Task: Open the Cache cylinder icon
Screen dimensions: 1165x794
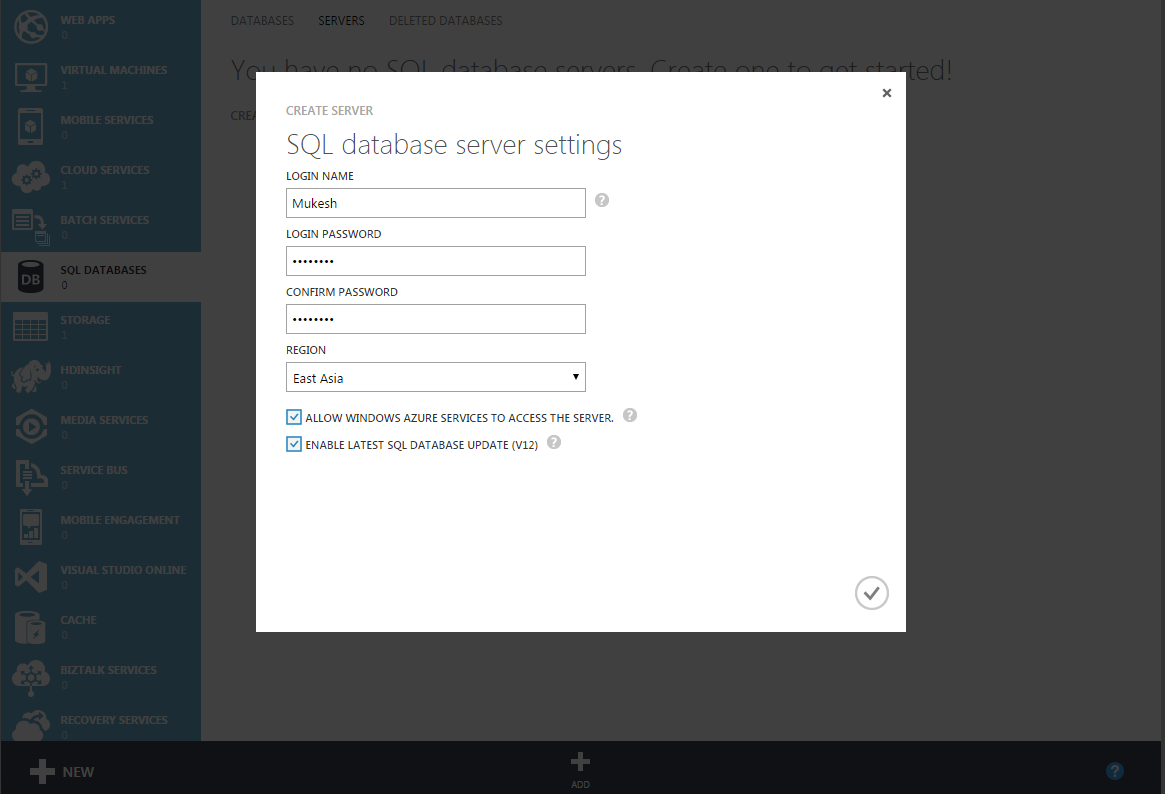Action: [x=30, y=627]
